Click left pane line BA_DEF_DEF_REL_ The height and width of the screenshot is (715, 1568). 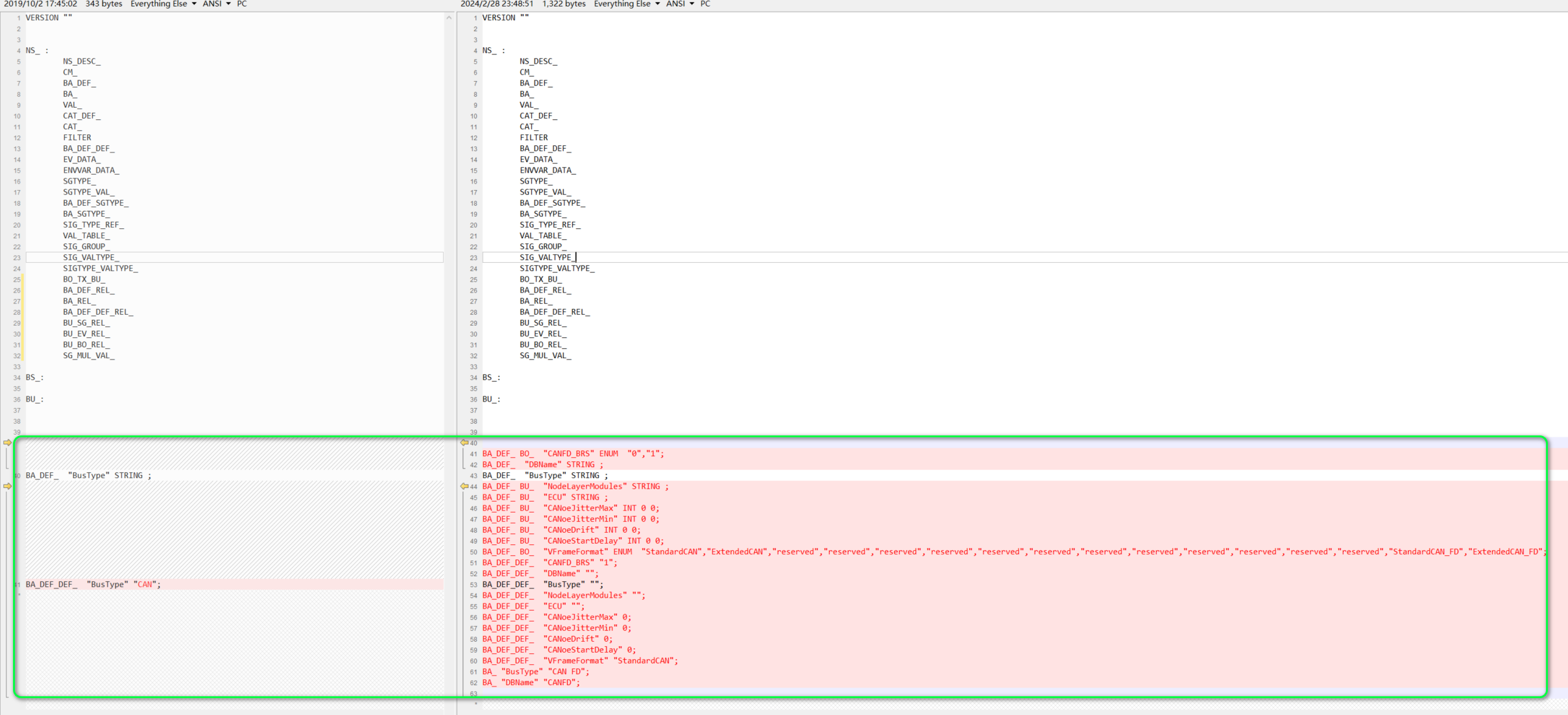pyautogui.click(x=98, y=312)
